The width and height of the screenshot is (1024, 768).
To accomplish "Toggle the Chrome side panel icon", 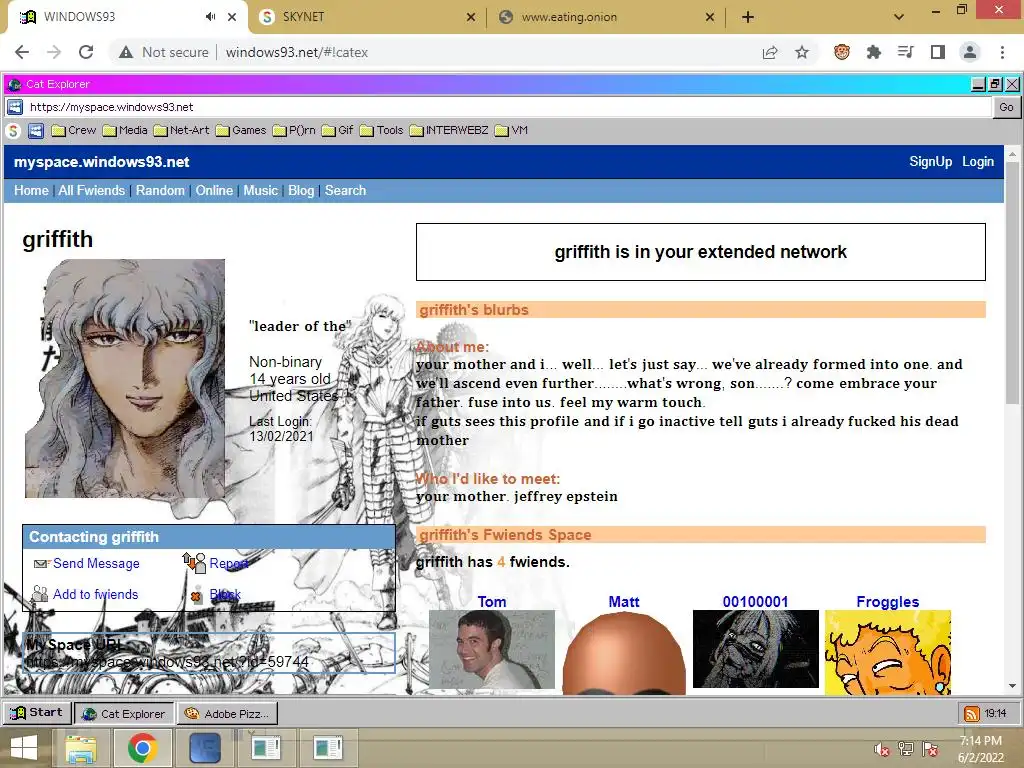I will click(x=938, y=52).
